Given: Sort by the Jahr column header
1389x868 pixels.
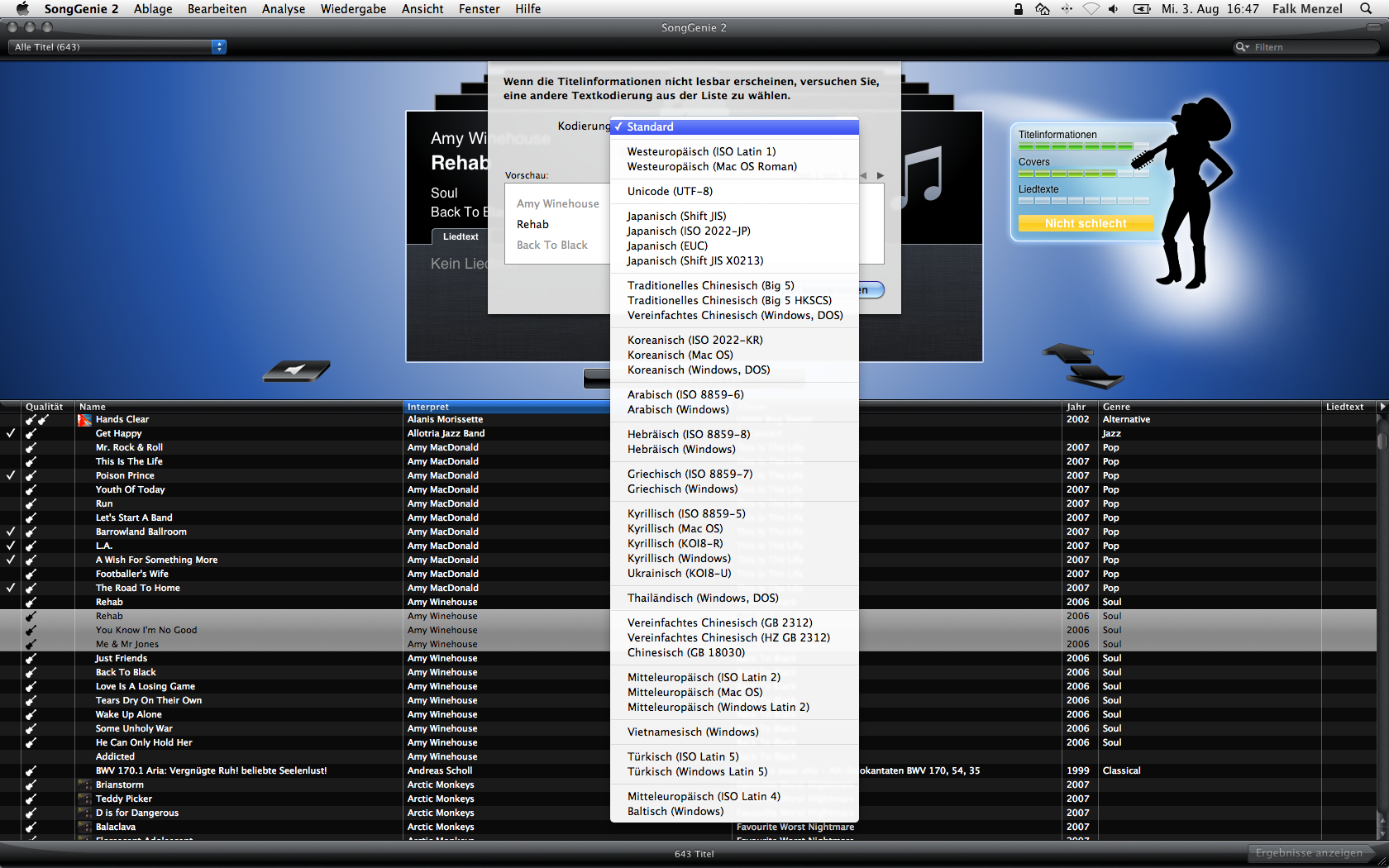Looking at the screenshot, I should 1079,407.
